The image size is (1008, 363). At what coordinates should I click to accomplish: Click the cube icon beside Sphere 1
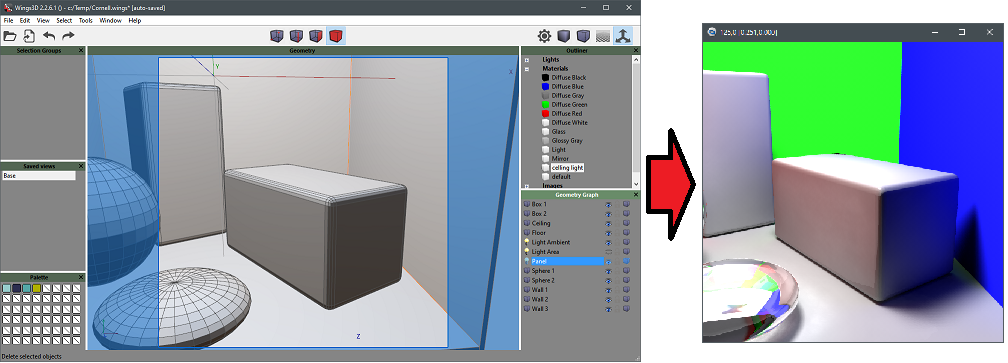[527, 271]
